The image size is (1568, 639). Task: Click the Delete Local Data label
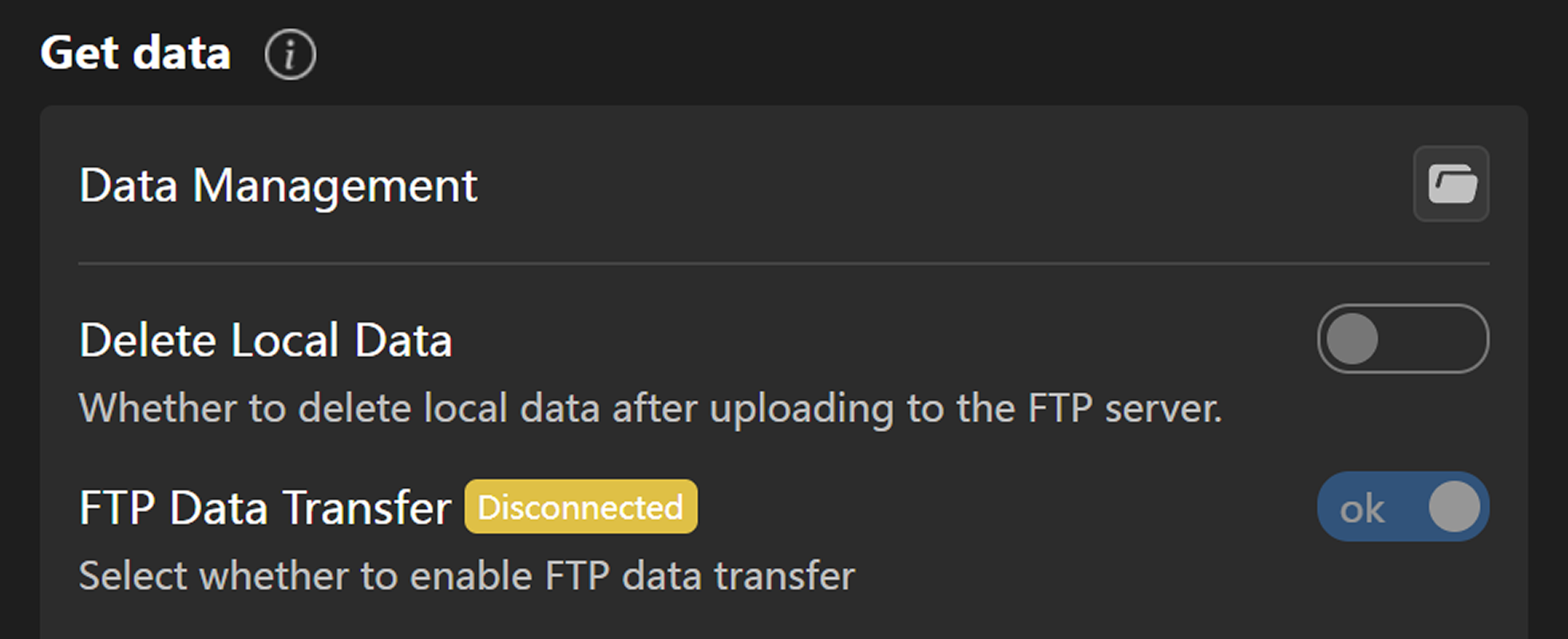coord(266,340)
